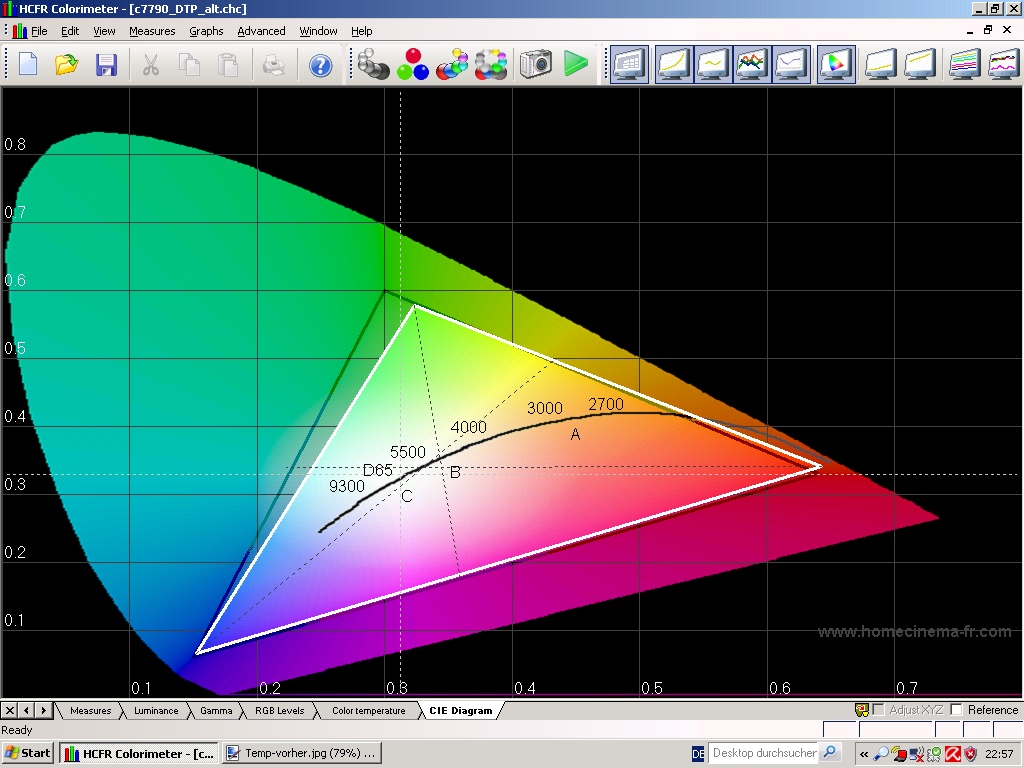Expand hidden system tray icons

[x=864, y=753]
